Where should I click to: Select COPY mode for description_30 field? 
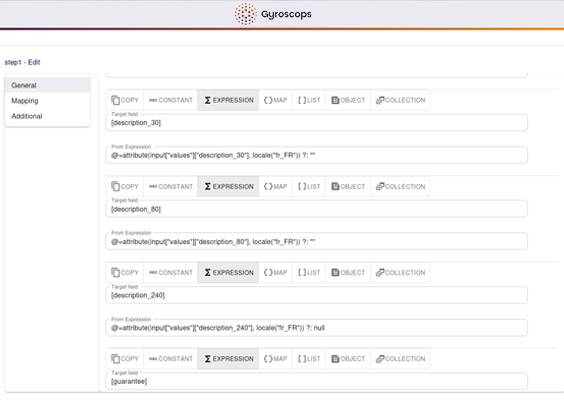pyautogui.click(x=125, y=100)
